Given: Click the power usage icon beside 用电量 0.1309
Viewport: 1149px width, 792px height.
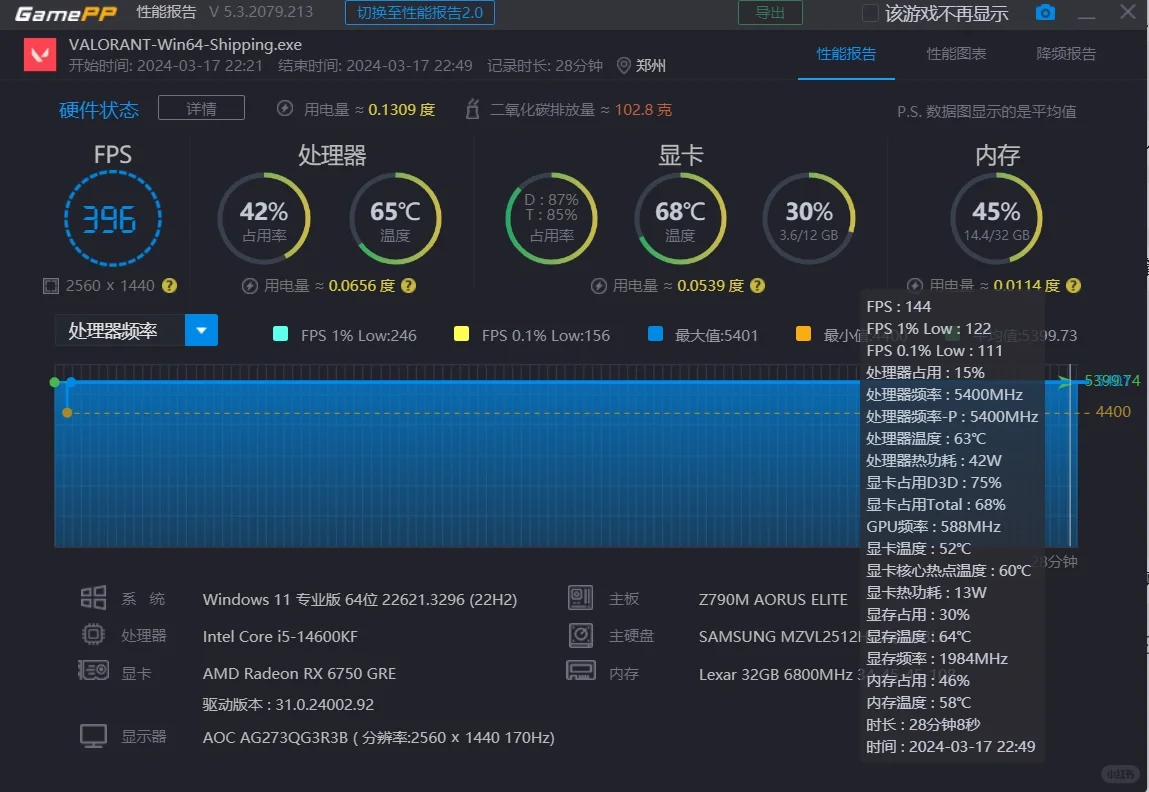Looking at the screenshot, I should coord(285,109).
